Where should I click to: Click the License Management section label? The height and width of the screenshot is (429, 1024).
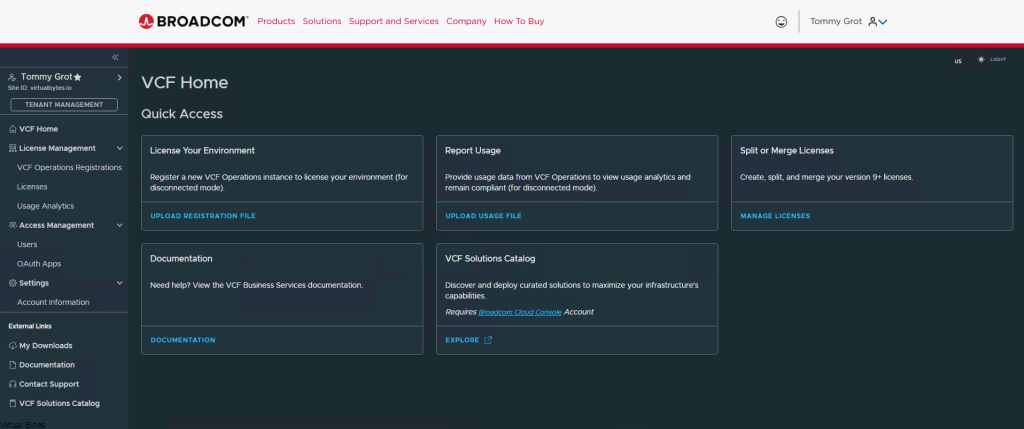tap(57, 148)
